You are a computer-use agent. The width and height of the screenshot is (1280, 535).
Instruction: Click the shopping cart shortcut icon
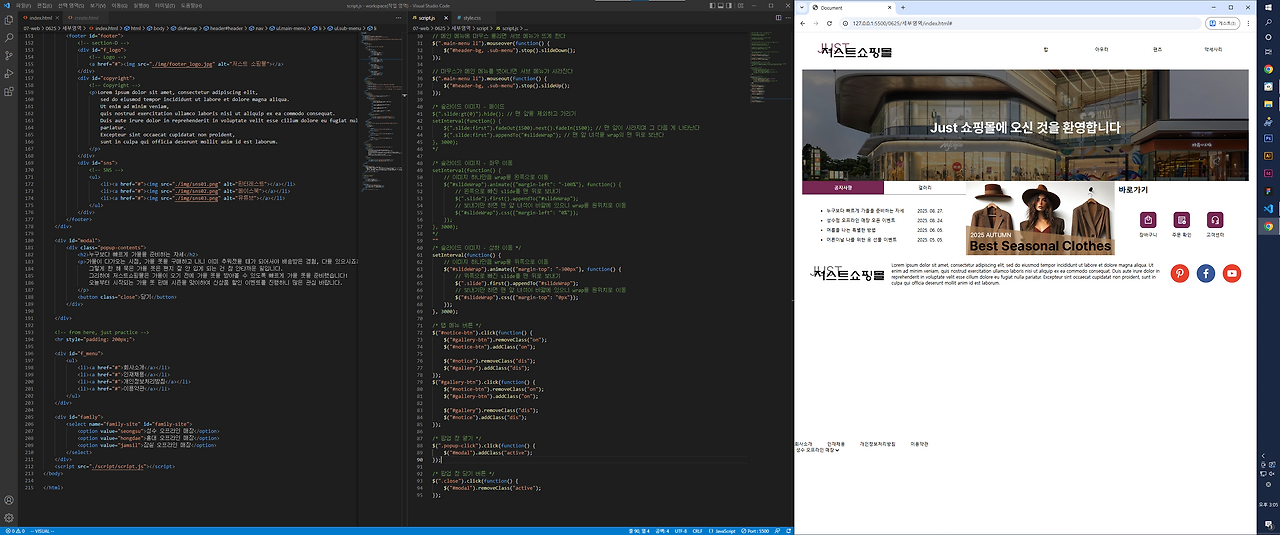pyautogui.click(x=1147, y=220)
